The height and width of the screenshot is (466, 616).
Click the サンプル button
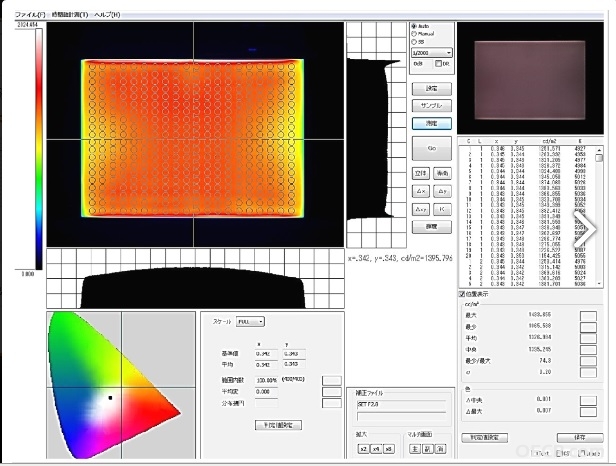(431, 106)
